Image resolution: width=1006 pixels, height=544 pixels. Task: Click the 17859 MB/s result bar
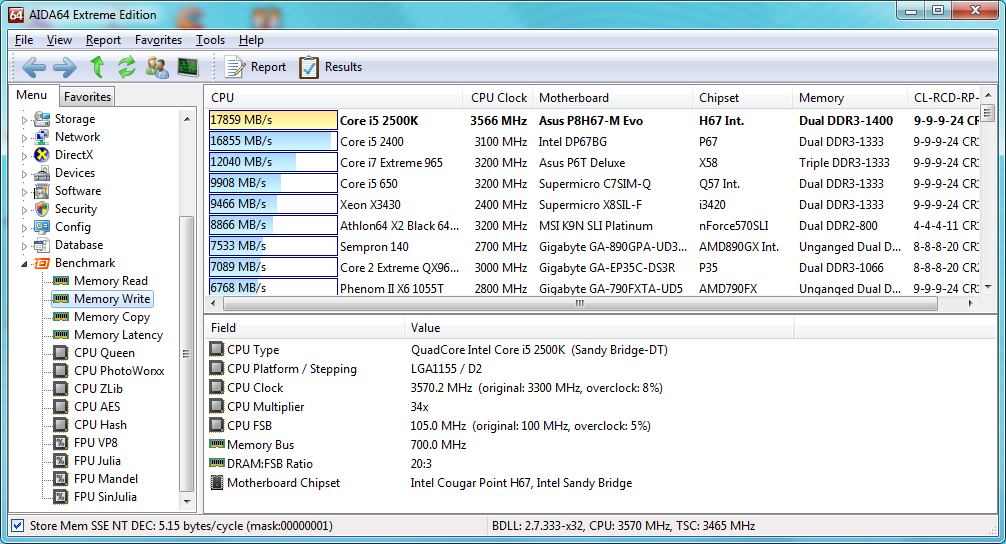pyautogui.click(x=273, y=120)
